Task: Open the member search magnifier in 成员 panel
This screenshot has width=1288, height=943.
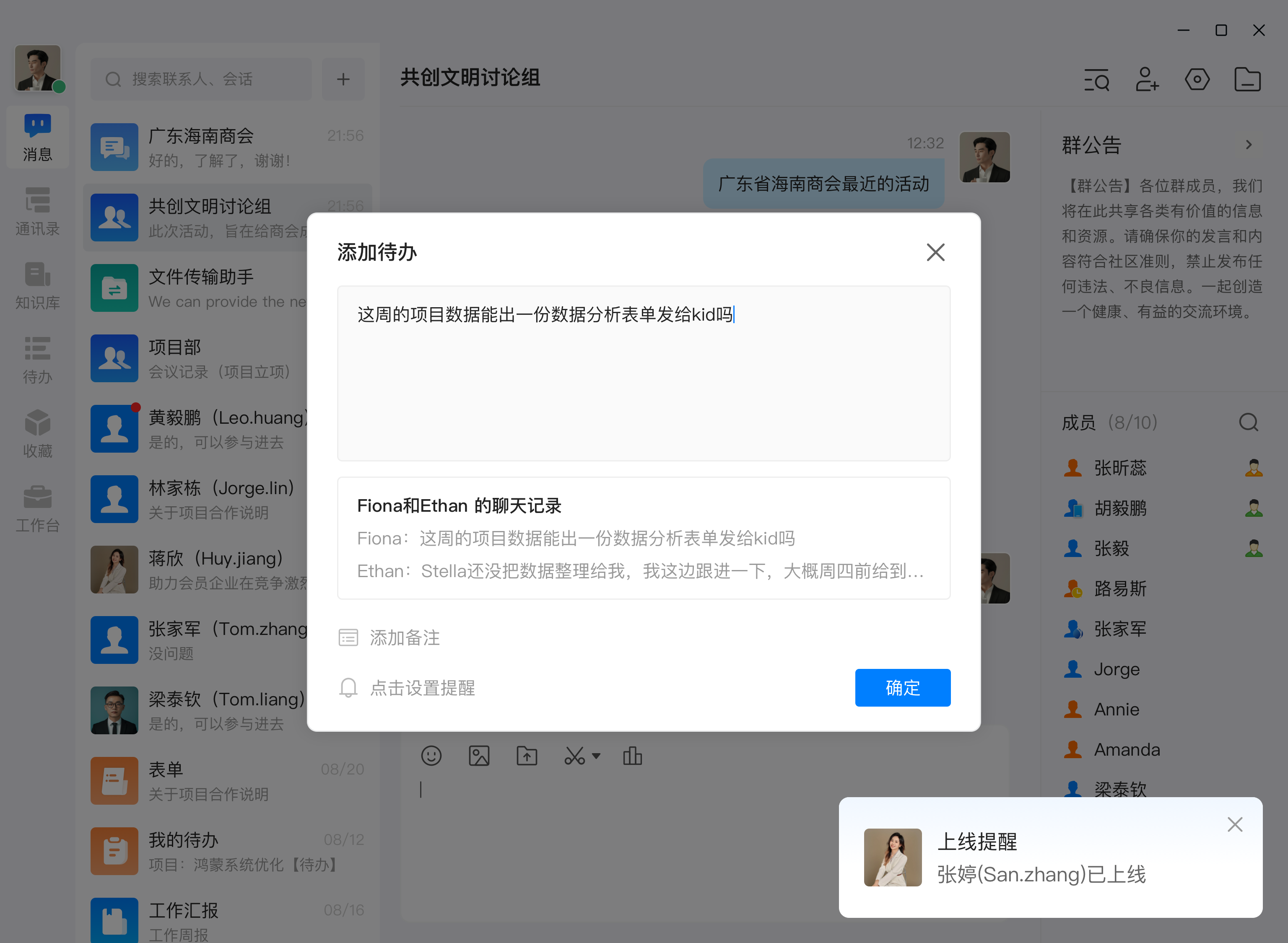Action: pos(1248,422)
